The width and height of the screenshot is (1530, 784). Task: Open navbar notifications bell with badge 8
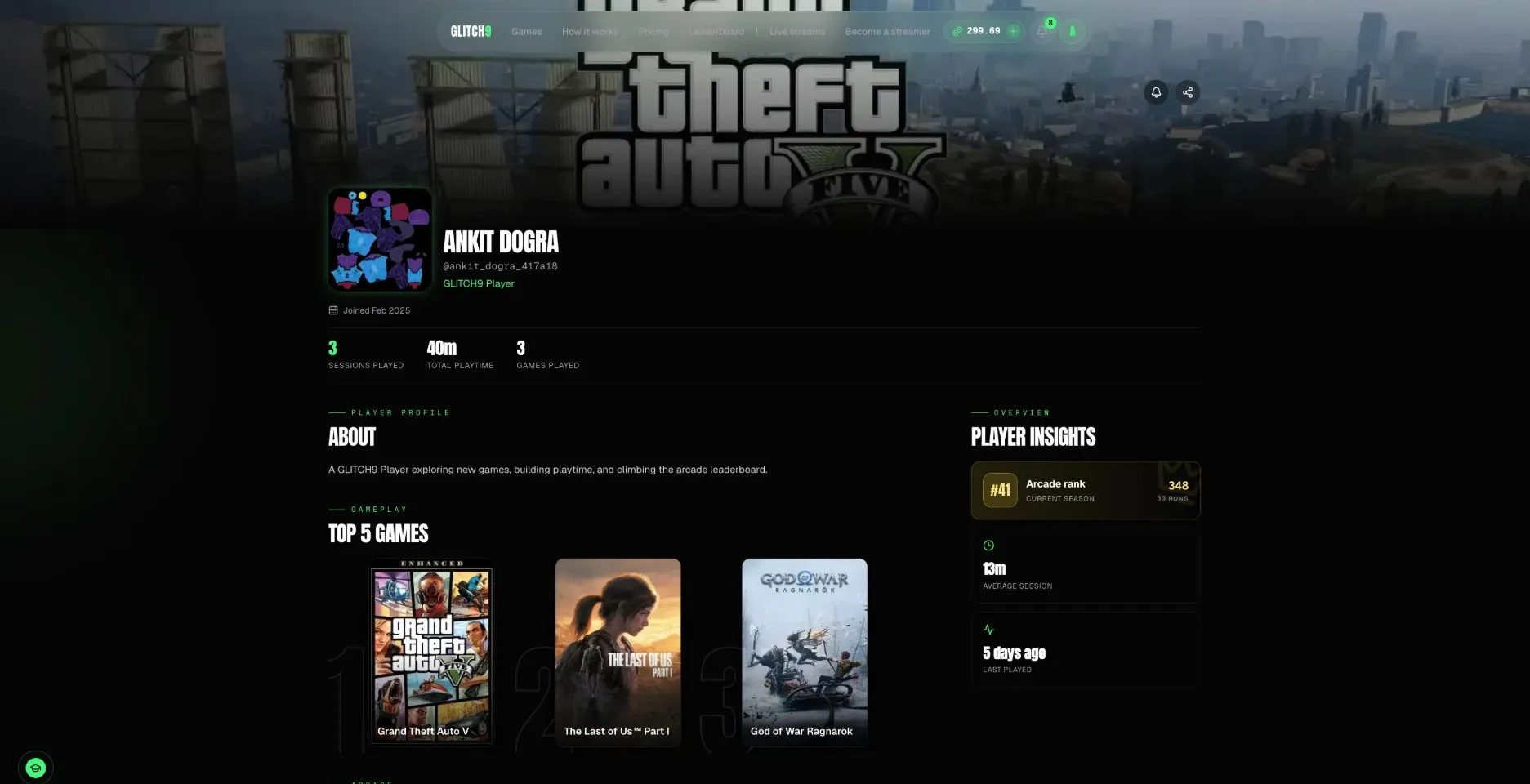pyautogui.click(x=1042, y=31)
